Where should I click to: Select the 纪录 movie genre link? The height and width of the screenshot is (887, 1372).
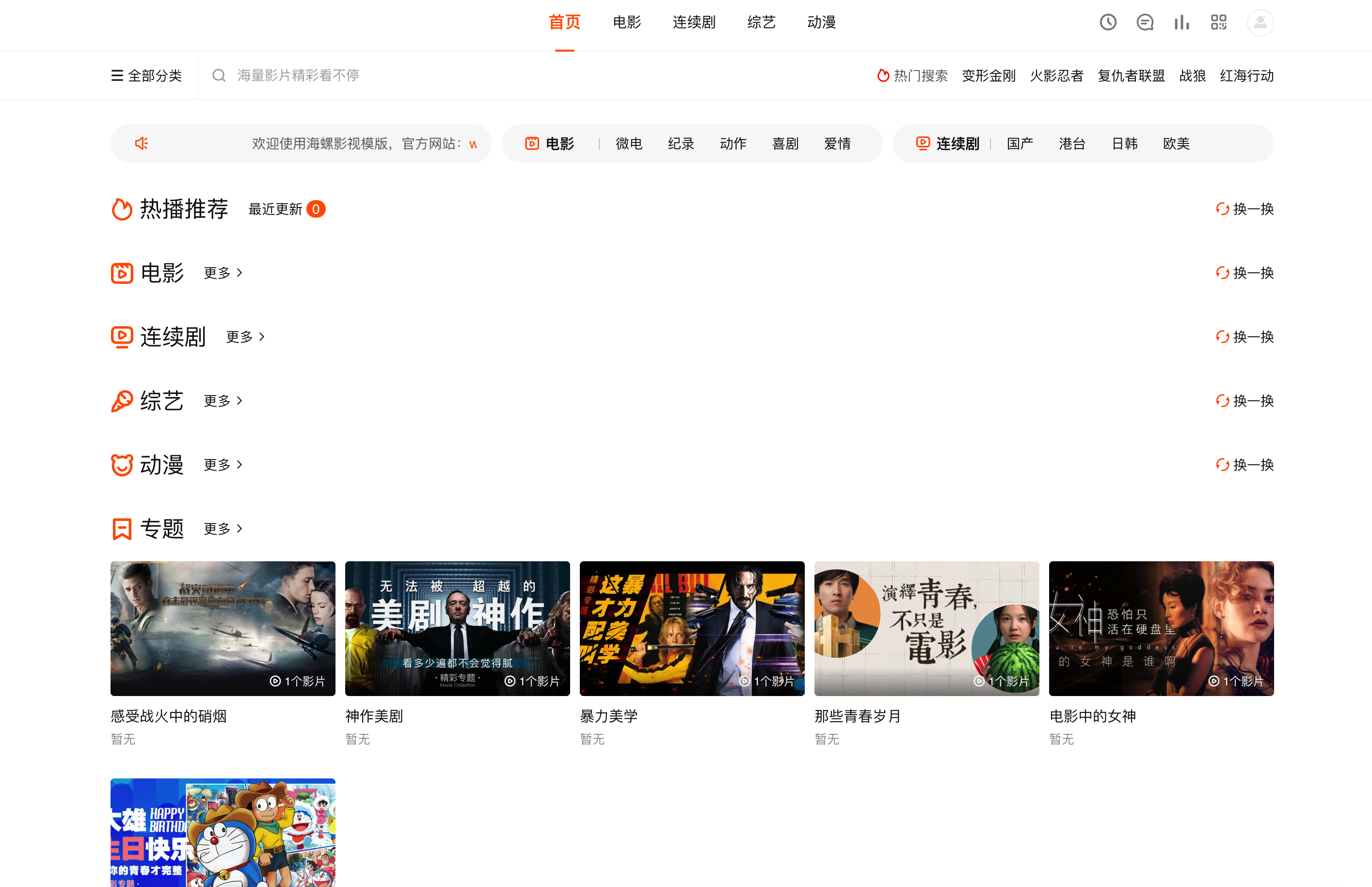pyautogui.click(x=681, y=143)
